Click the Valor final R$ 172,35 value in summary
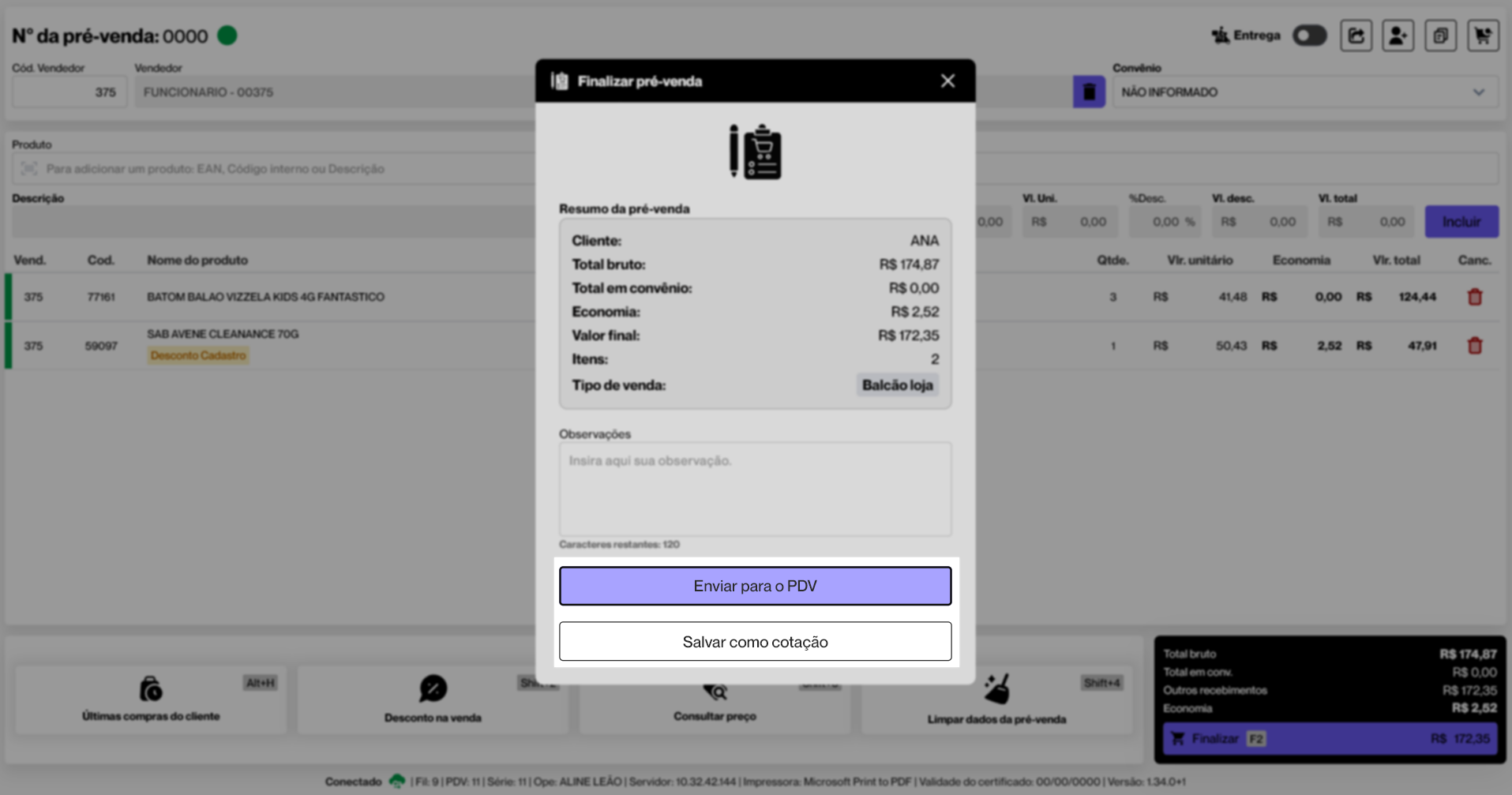1512x795 pixels. [909, 336]
